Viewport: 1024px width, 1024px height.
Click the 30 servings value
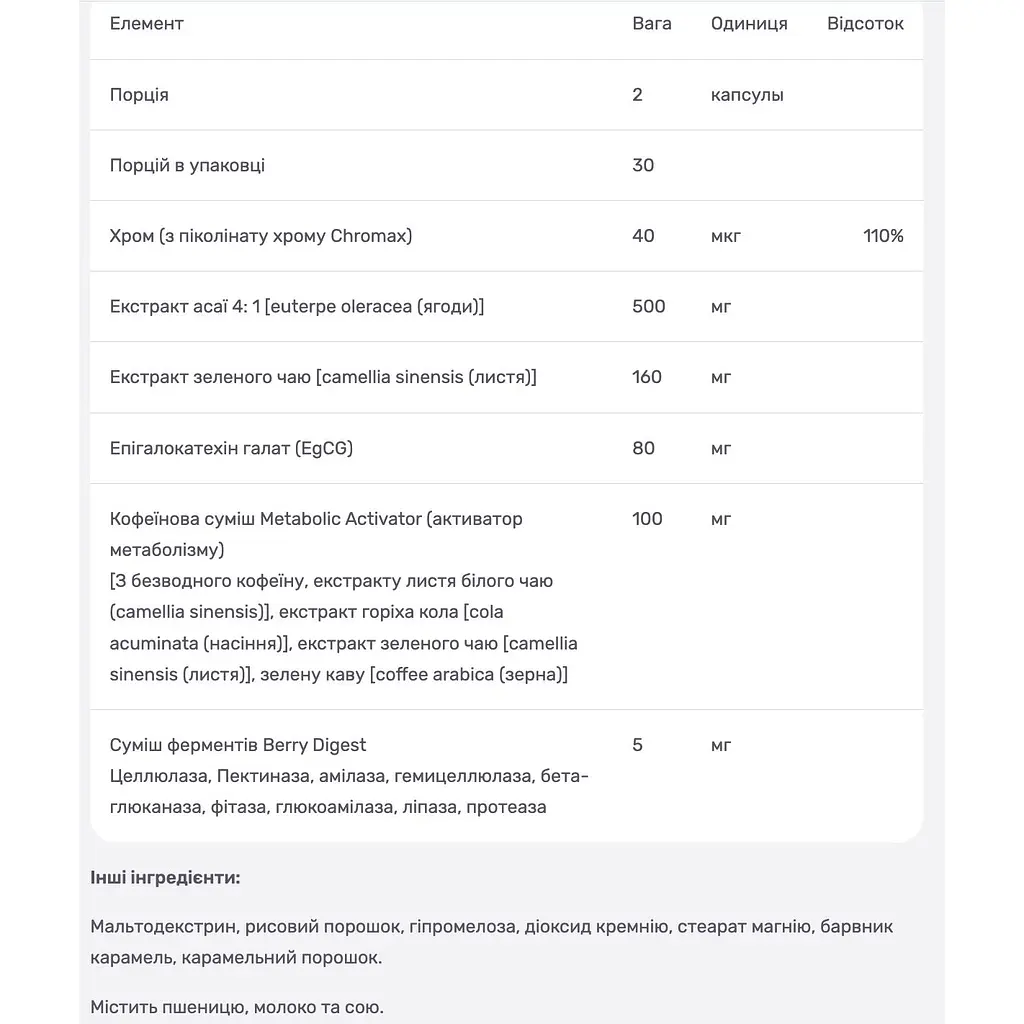(x=643, y=165)
